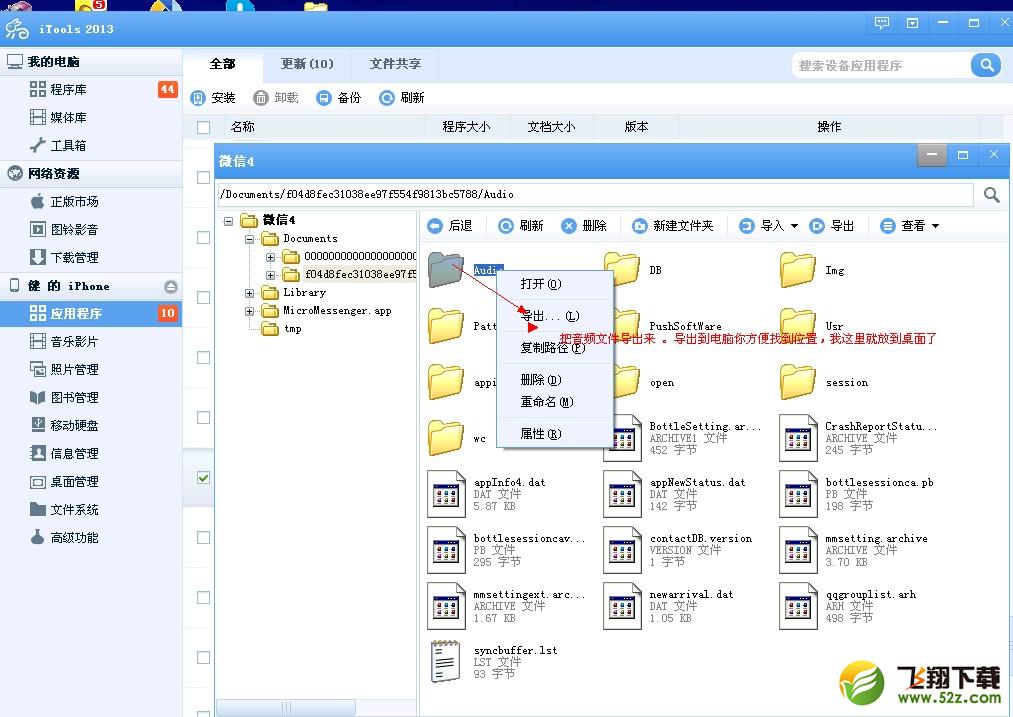Image resolution: width=1013 pixels, height=717 pixels.
Task: Click the 后退 back button
Action: [450, 225]
